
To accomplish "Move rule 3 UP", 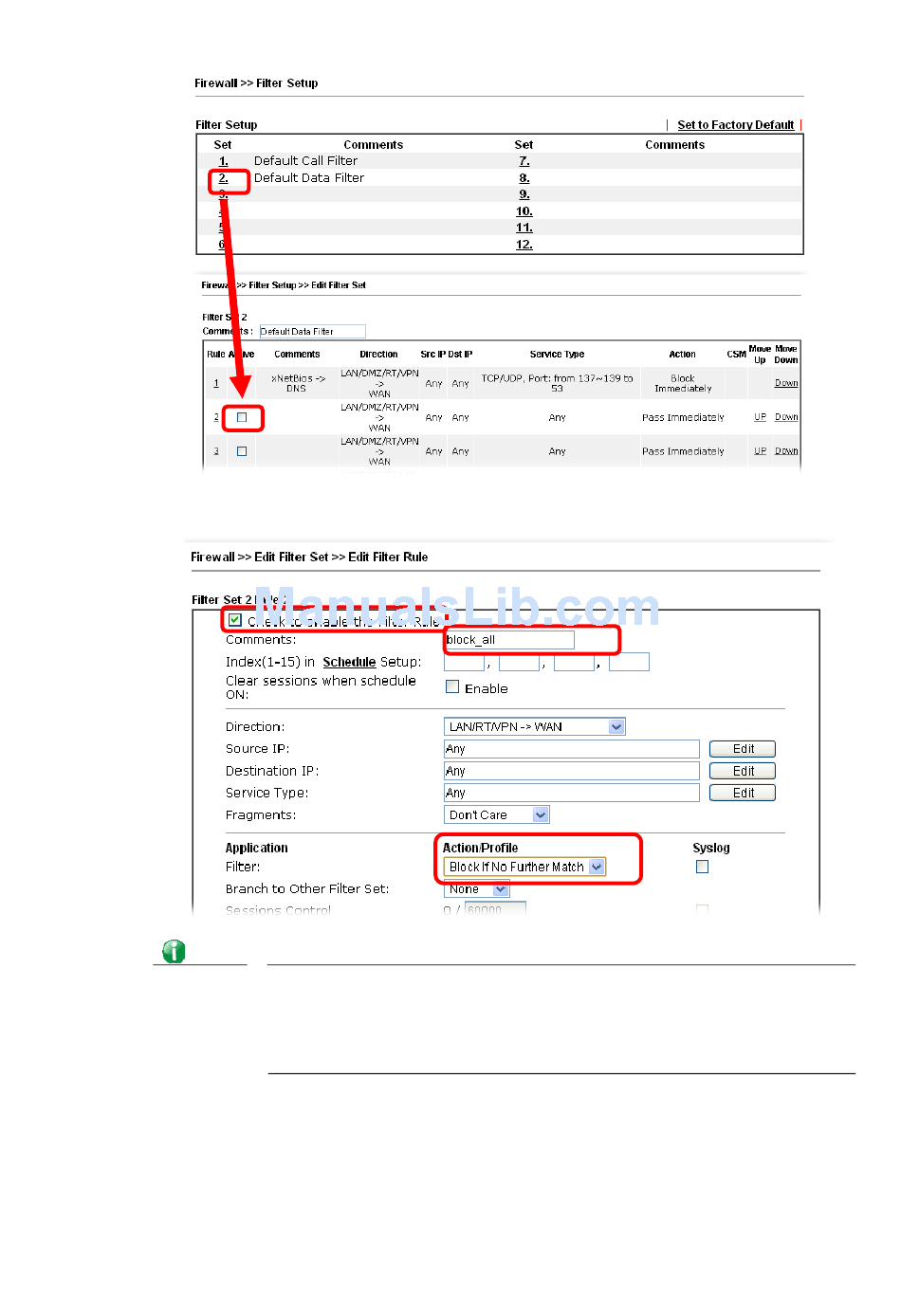I will click(760, 451).
